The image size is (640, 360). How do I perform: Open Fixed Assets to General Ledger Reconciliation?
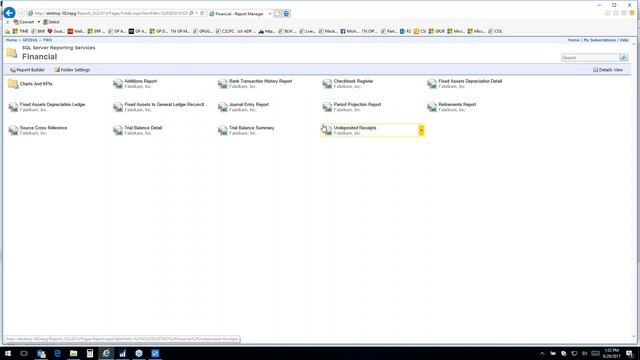point(165,104)
